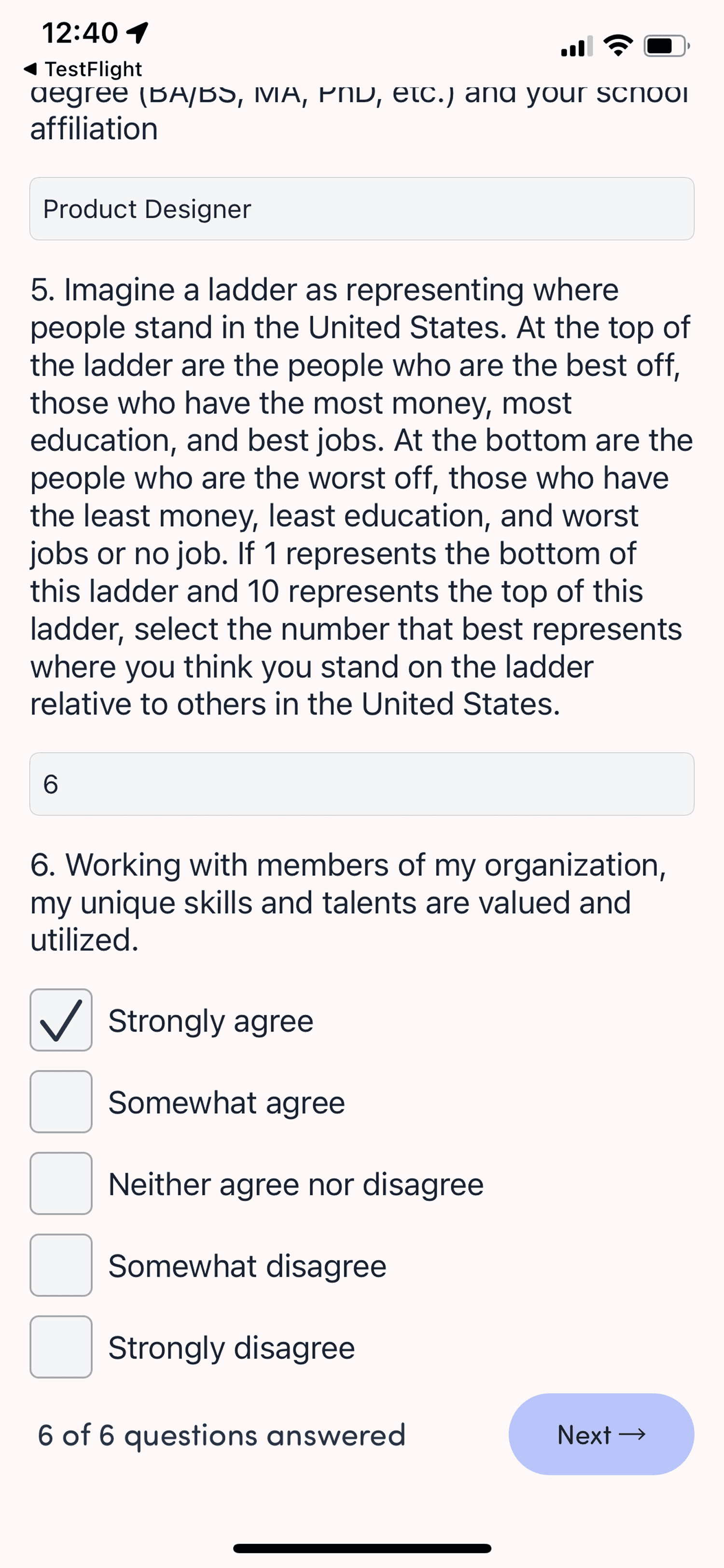The width and height of the screenshot is (724, 1568).
Task: Tap the back arrow to TestFlight
Action: 30,69
